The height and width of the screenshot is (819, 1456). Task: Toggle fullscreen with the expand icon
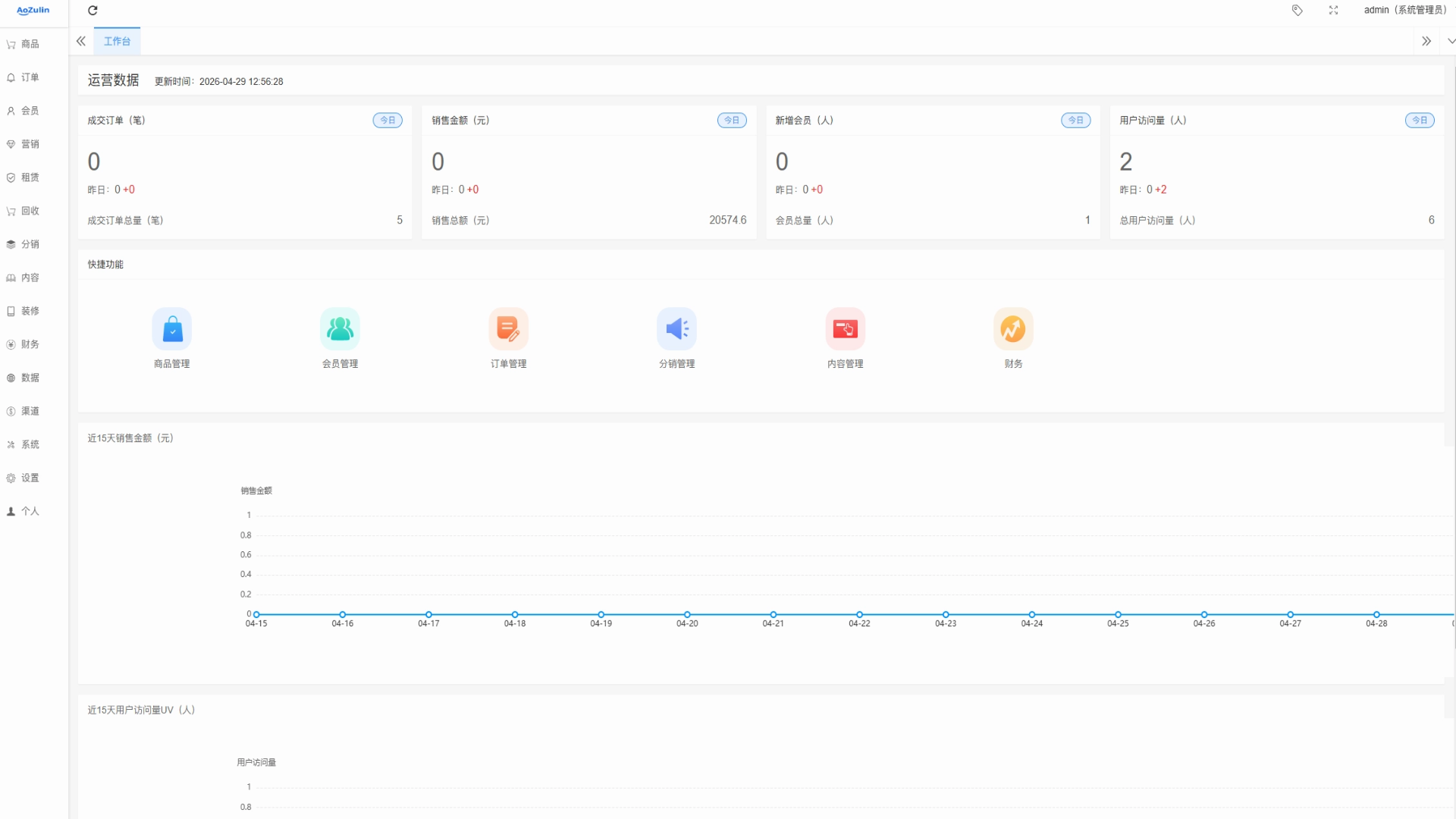[1333, 11]
